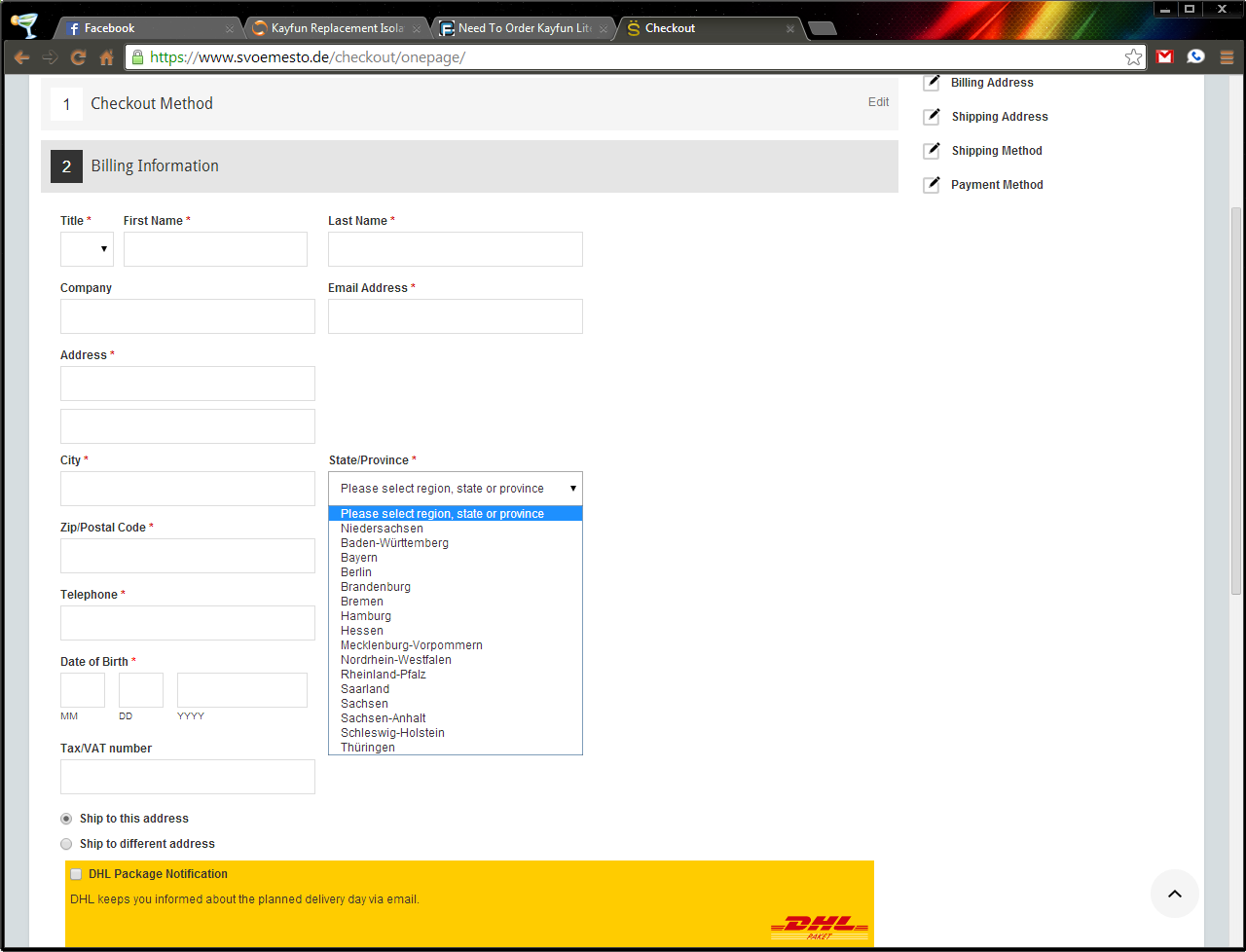Close the Checkout tab
Screen dimensions: 1246x952
790,29
